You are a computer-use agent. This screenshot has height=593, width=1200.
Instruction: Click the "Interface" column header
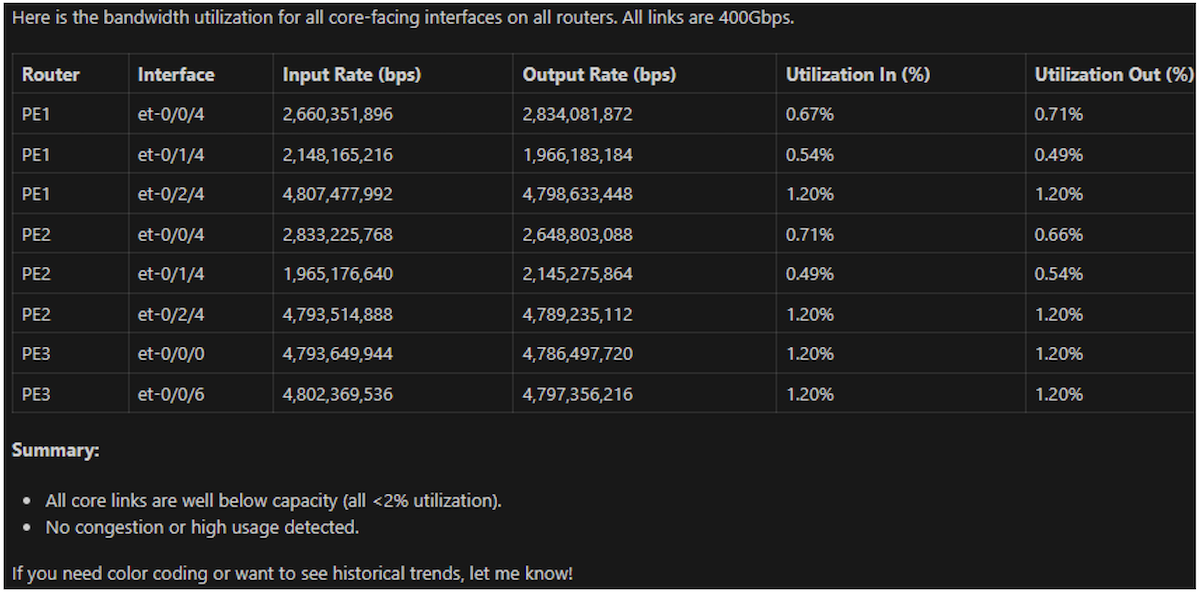pyautogui.click(x=176, y=75)
